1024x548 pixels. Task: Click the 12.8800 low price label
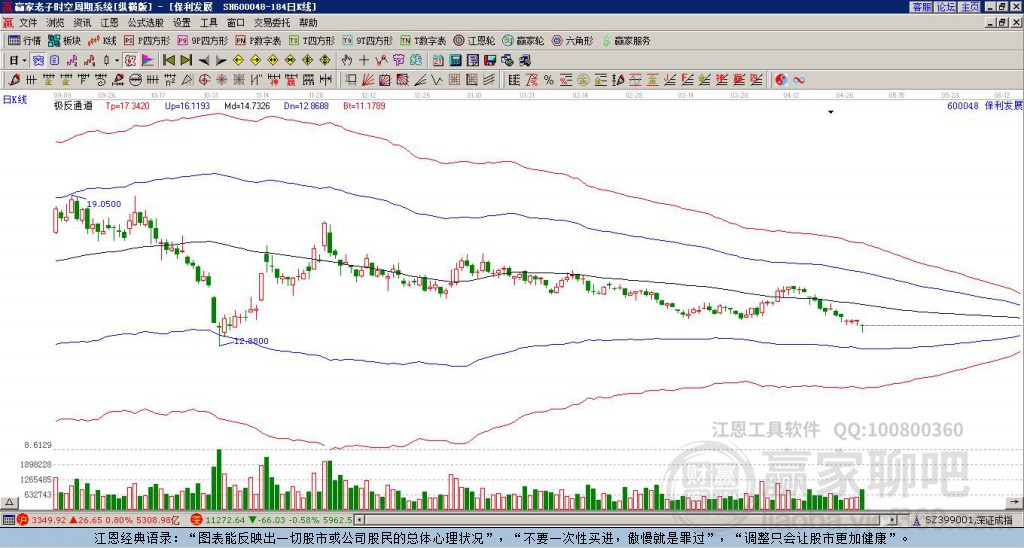tap(251, 341)
